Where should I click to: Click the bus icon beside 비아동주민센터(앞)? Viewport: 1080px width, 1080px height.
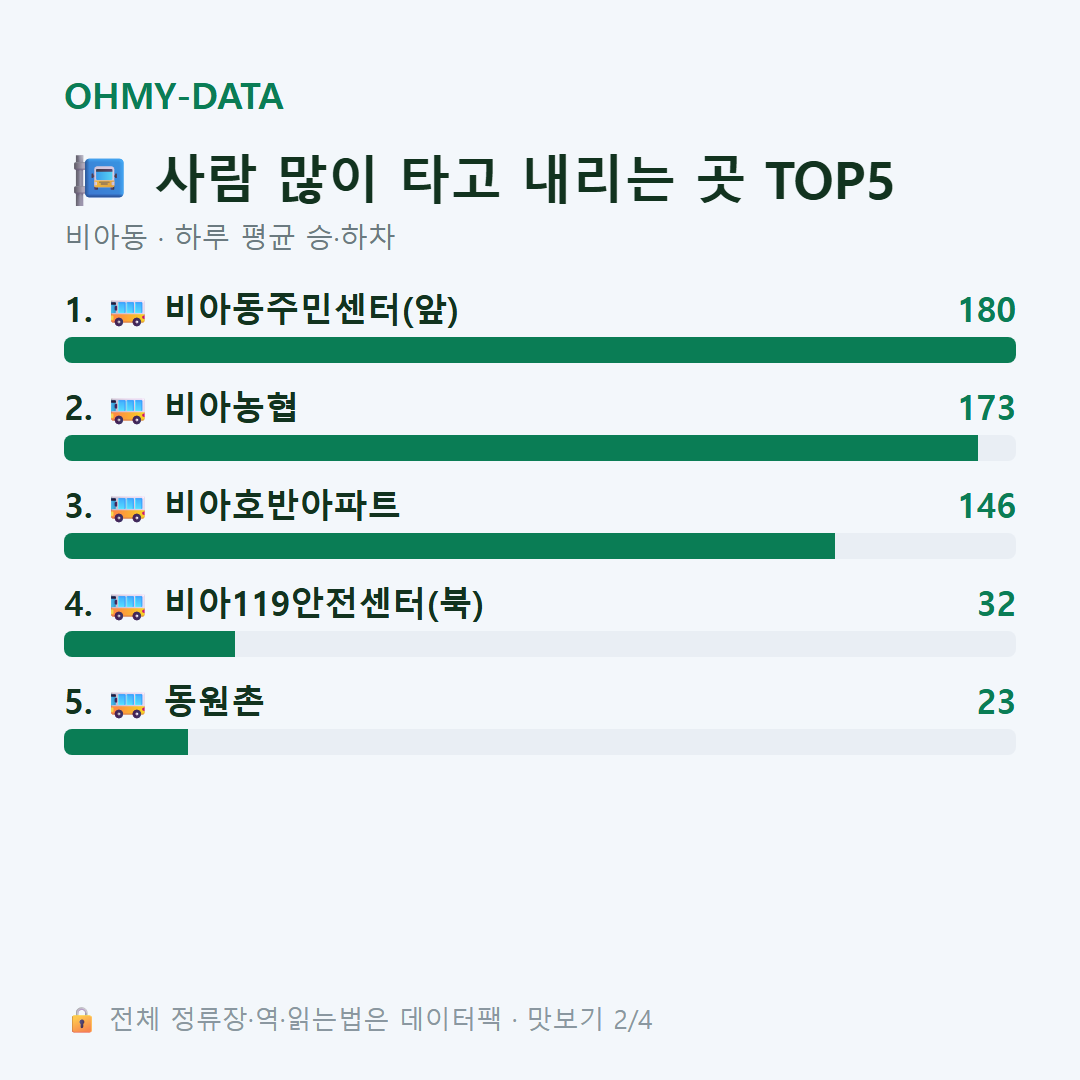128,312
